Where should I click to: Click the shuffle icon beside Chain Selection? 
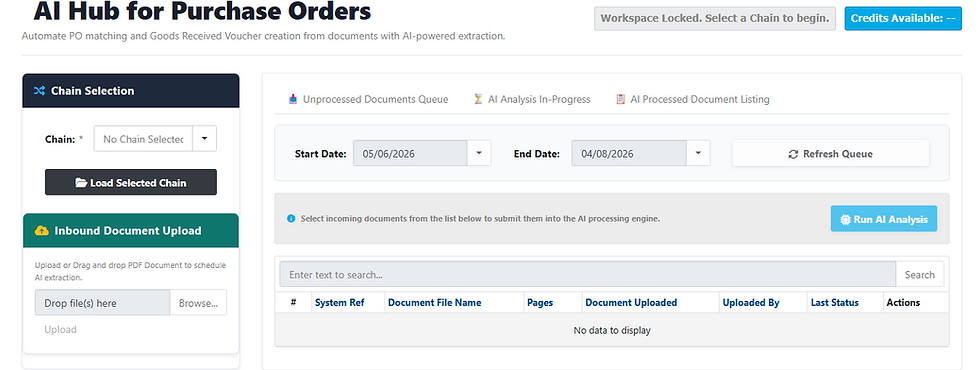tap(39, 91)
